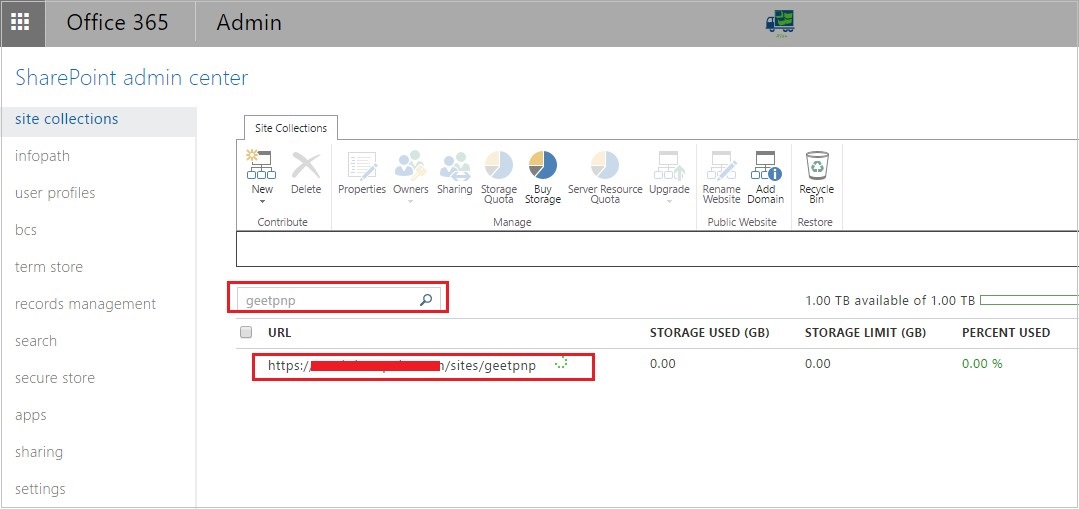
Task: Click the 0.00 % percent used value
Action: [982, 364]
